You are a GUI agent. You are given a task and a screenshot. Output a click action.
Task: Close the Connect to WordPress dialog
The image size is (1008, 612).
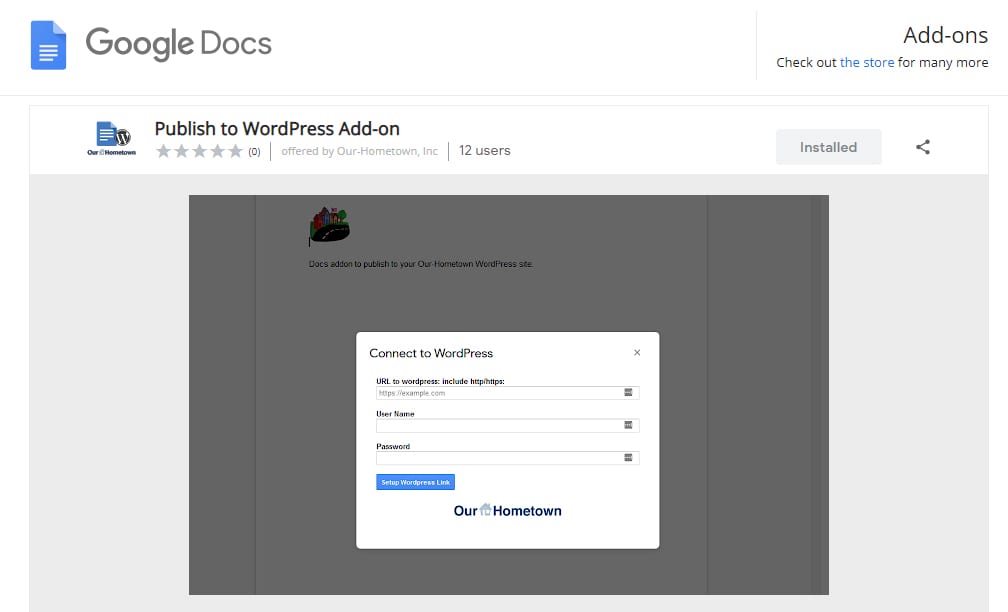tap(637, 352)
